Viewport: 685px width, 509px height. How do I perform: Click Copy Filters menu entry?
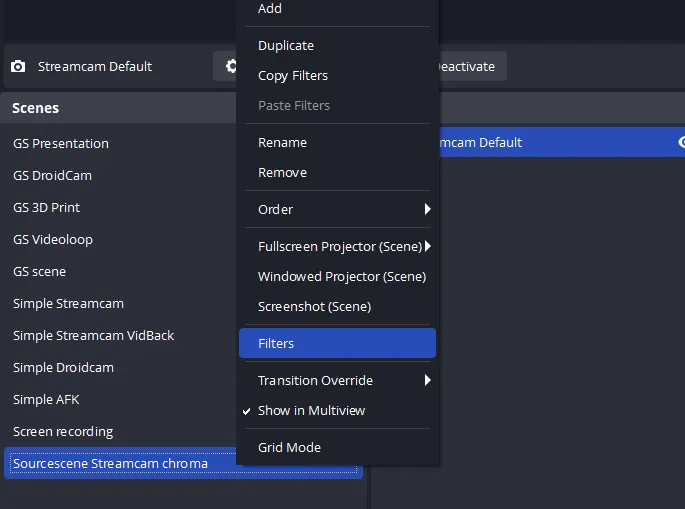tap(293, 76)
